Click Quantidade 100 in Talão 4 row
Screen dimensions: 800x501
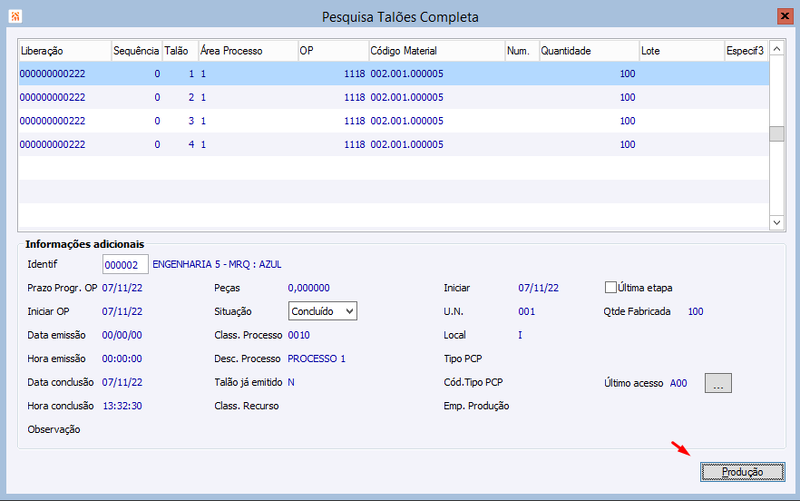tap(628, 144)
